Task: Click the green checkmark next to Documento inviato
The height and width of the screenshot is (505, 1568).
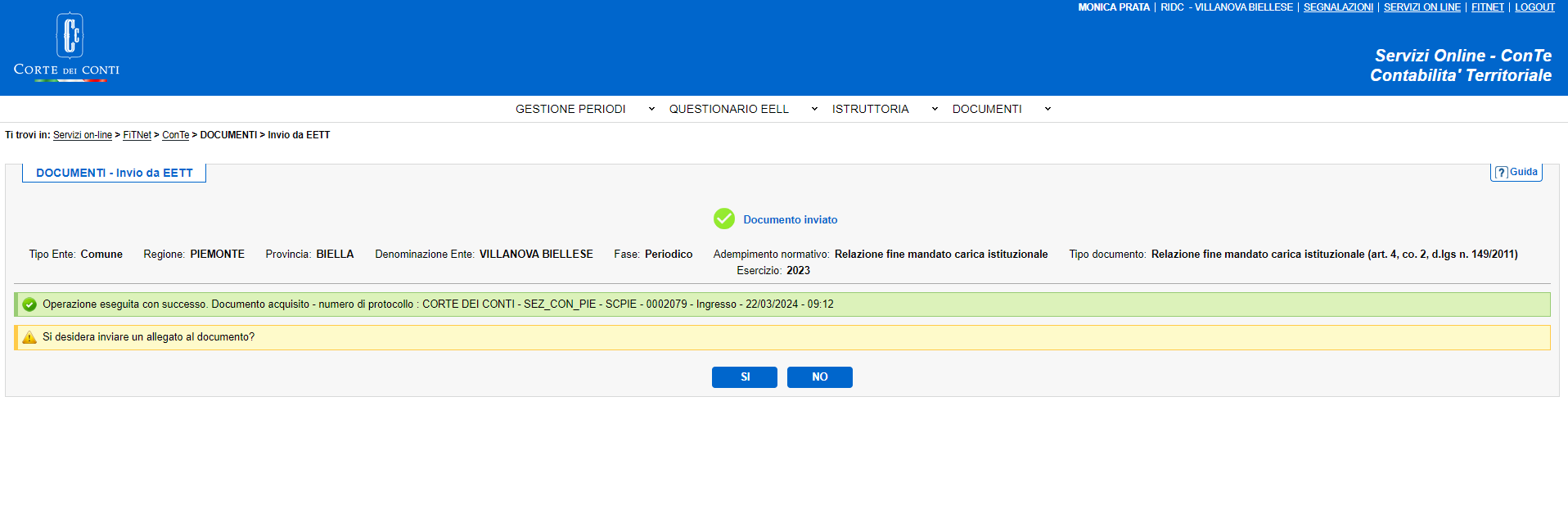Action: pyautogui.click(x=723, y=219)
